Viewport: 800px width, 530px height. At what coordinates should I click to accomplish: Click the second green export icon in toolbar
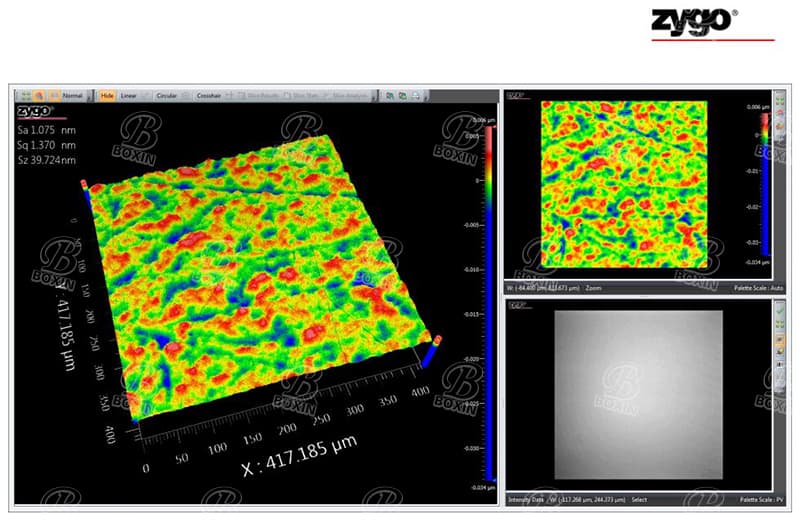coord(403,95)
